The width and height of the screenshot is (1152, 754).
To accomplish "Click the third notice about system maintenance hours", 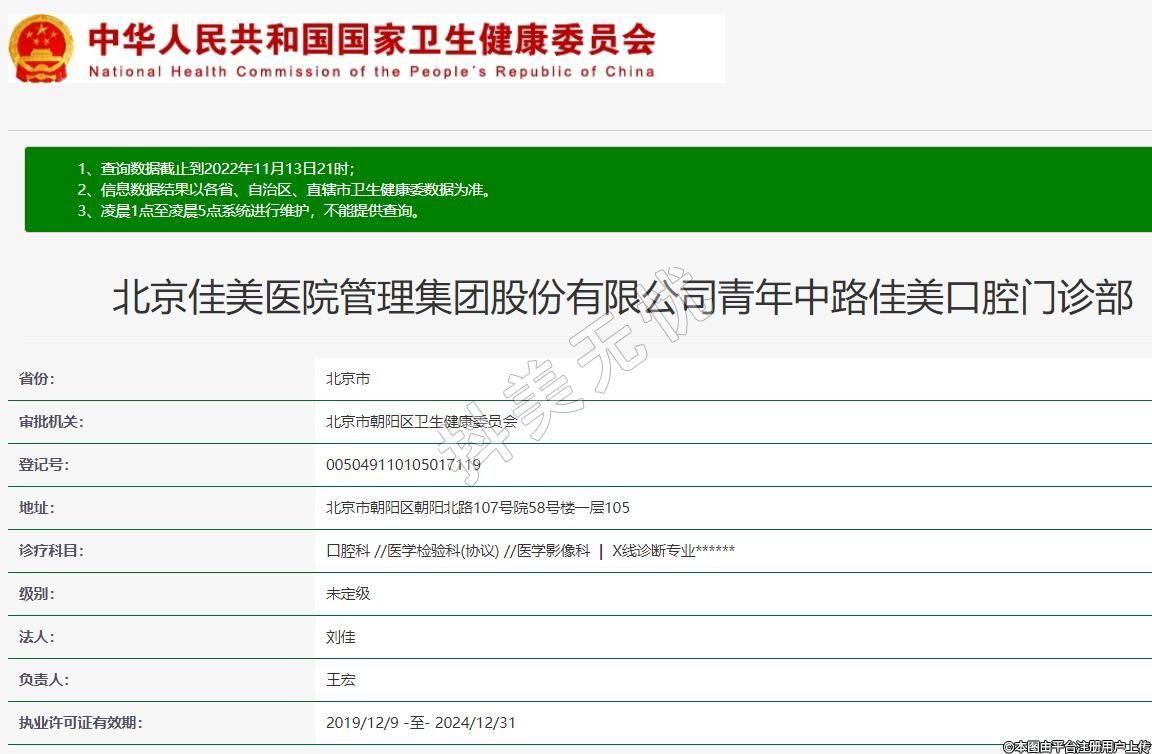I will pyautogui.click(x=248, y=211).
